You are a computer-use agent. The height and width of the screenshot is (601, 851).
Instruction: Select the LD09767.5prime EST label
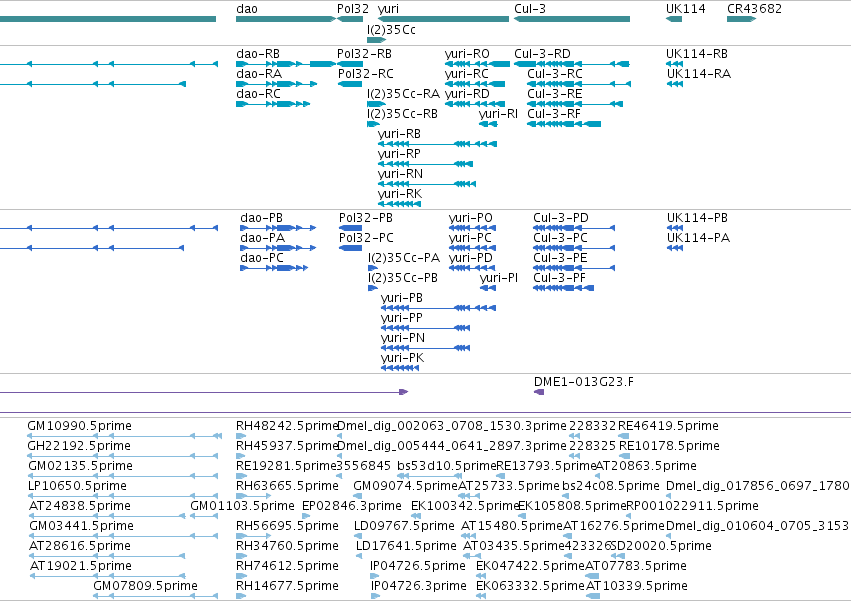coord(404,527)
